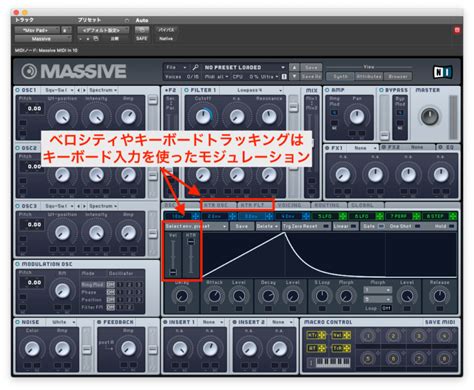Screen dimensions: 474x390
Task: Click the Save As button
Action: 311,76
